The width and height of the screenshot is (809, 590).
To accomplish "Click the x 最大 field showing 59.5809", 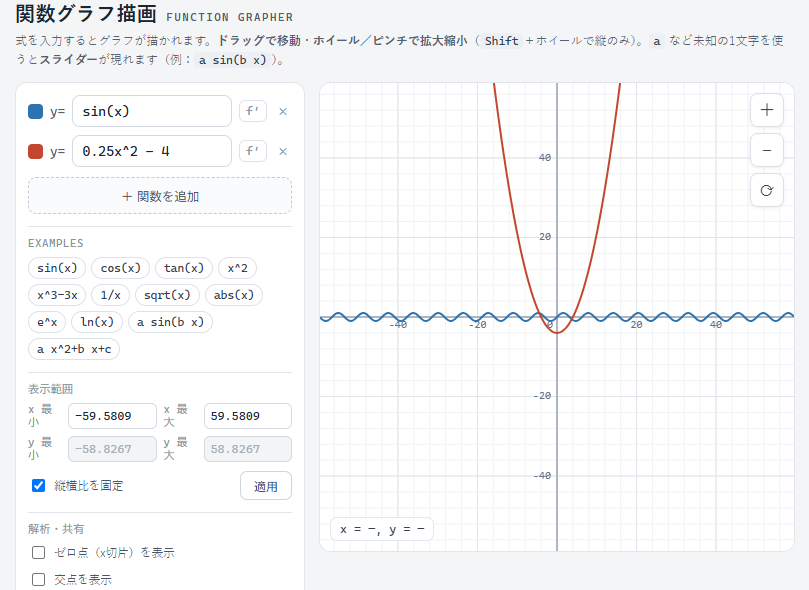I will pos(248,416).
